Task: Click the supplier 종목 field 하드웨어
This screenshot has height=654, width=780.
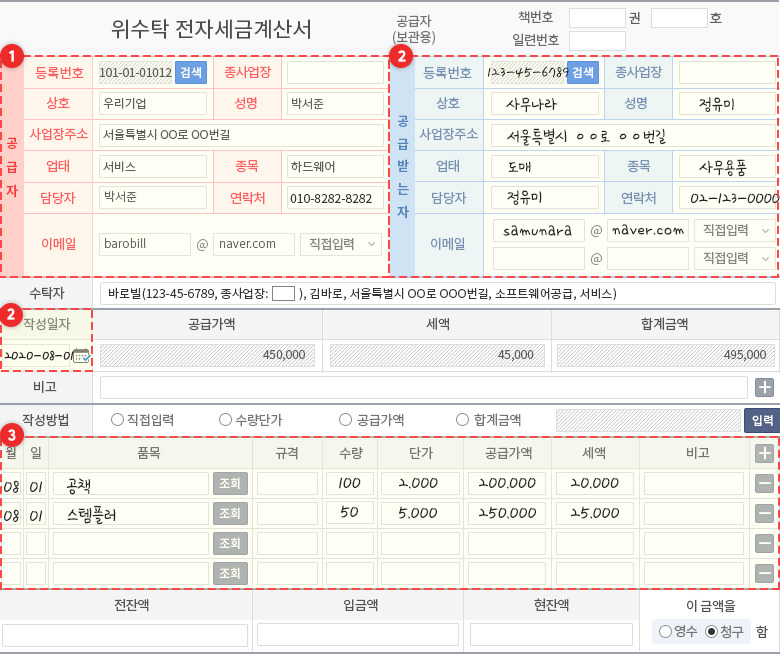Action: point(335,167)
